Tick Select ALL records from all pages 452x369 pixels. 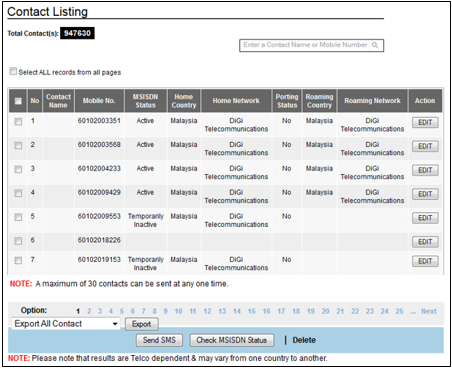pyautogui.click(x=13, y=71)
